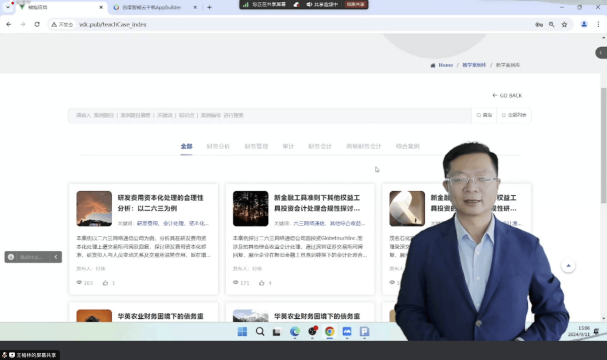This screenshot has width=607, height=360.
Task: Click the 不安全 security warning icon
Action: (62, 24)
